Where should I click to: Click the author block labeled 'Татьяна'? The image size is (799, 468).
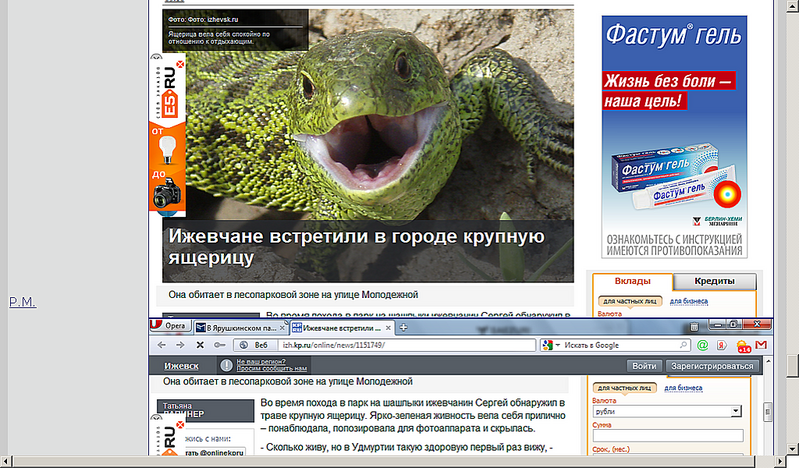click(205, 410)
